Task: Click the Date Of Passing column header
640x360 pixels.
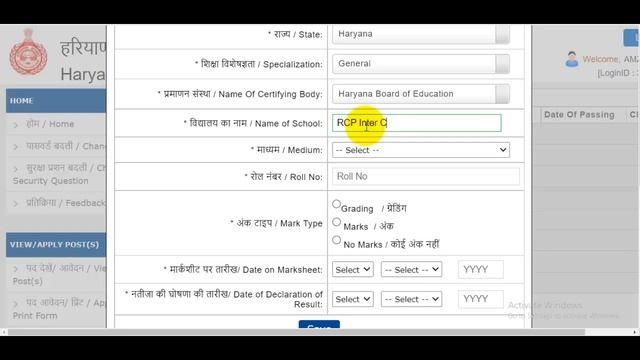Action: point(579,115)
